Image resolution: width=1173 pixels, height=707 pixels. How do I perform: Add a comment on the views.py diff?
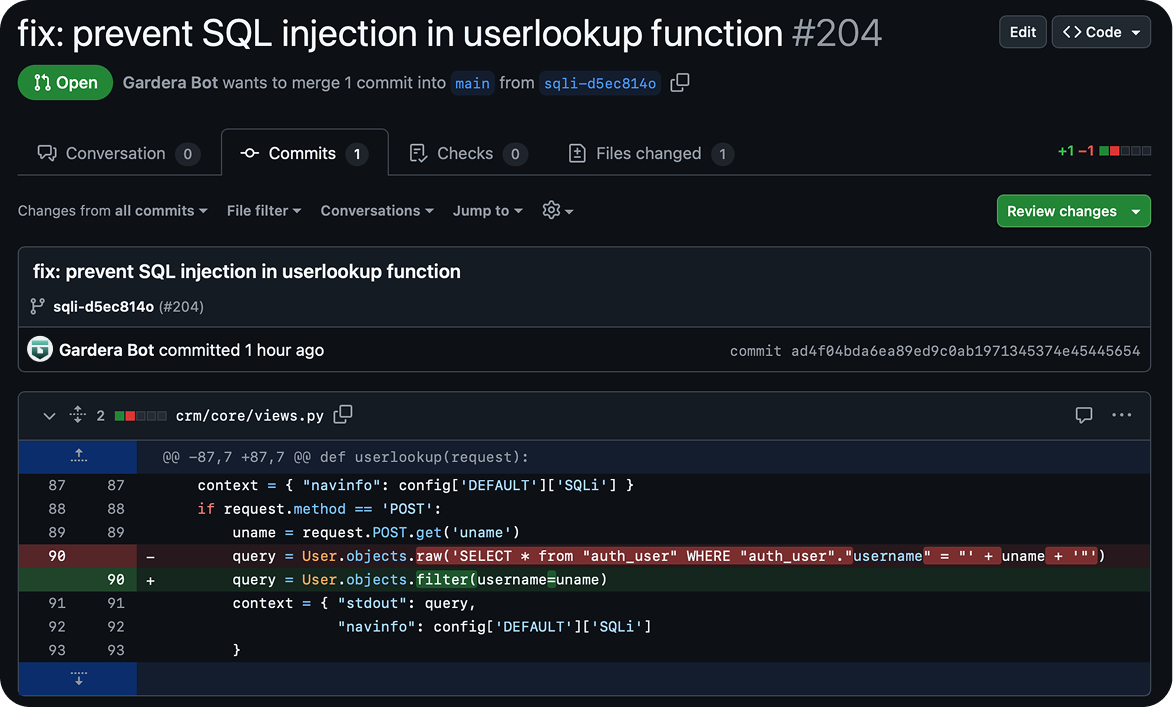[1084, 414]
